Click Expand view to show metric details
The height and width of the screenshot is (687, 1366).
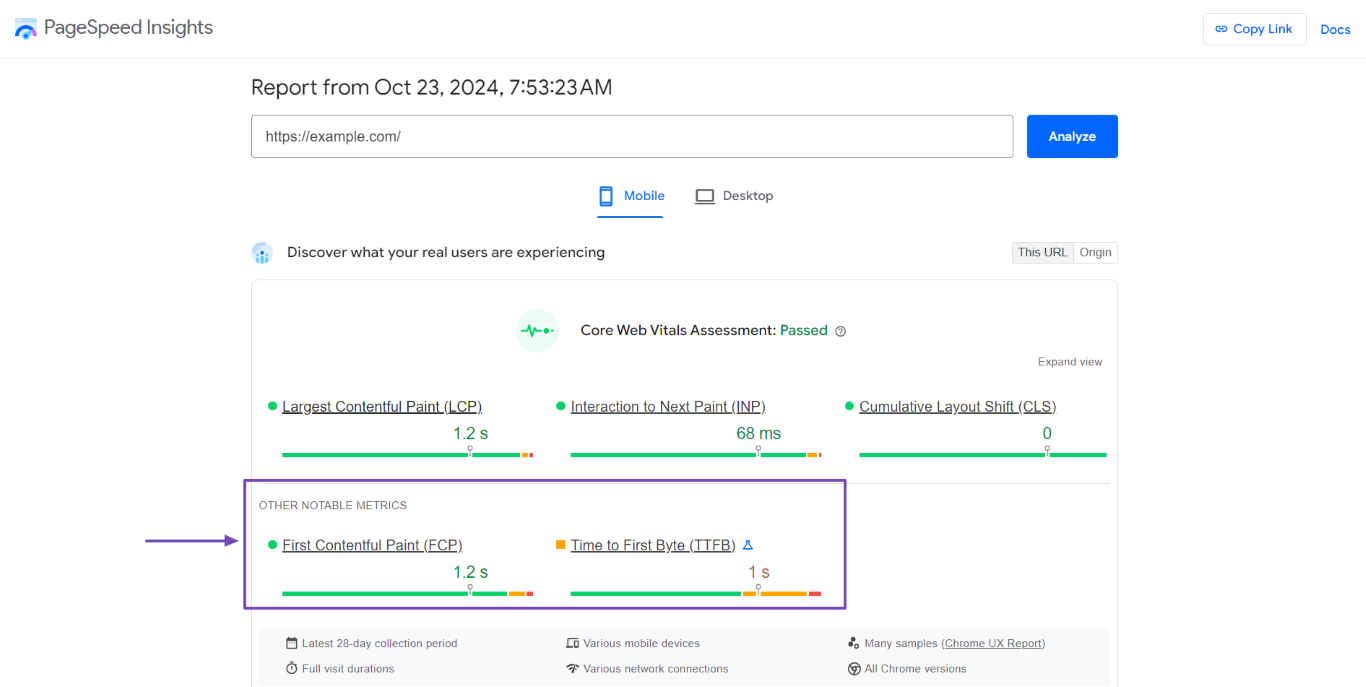[x=1070, y=361]
